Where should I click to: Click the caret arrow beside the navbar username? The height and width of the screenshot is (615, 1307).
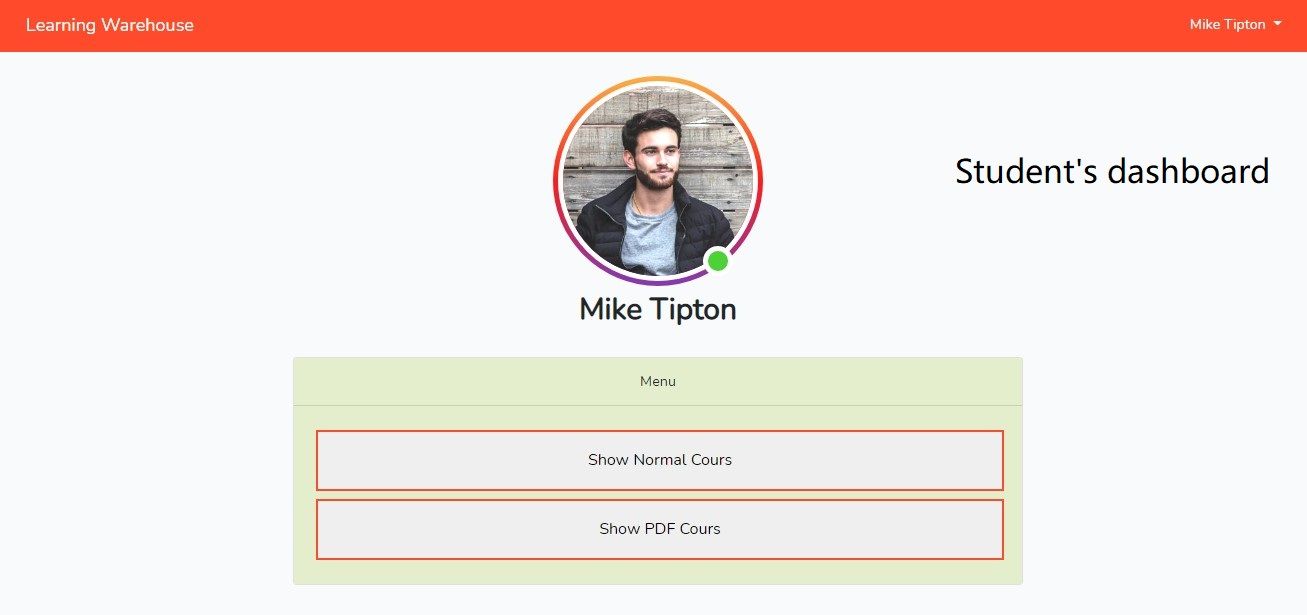click(1278, 25)
